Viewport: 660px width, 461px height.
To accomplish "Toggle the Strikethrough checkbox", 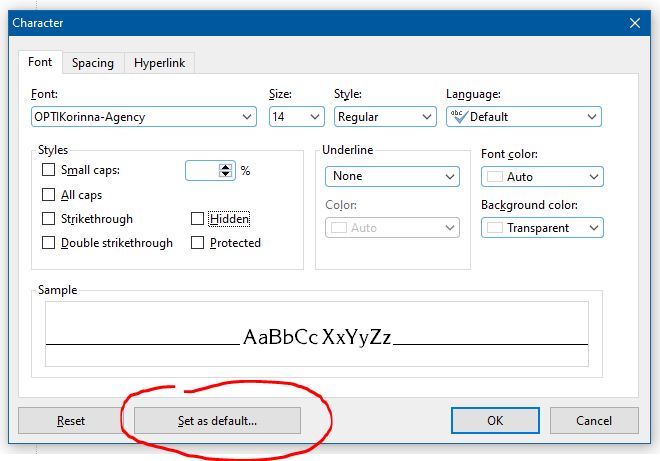I will [x=49, y=219].
